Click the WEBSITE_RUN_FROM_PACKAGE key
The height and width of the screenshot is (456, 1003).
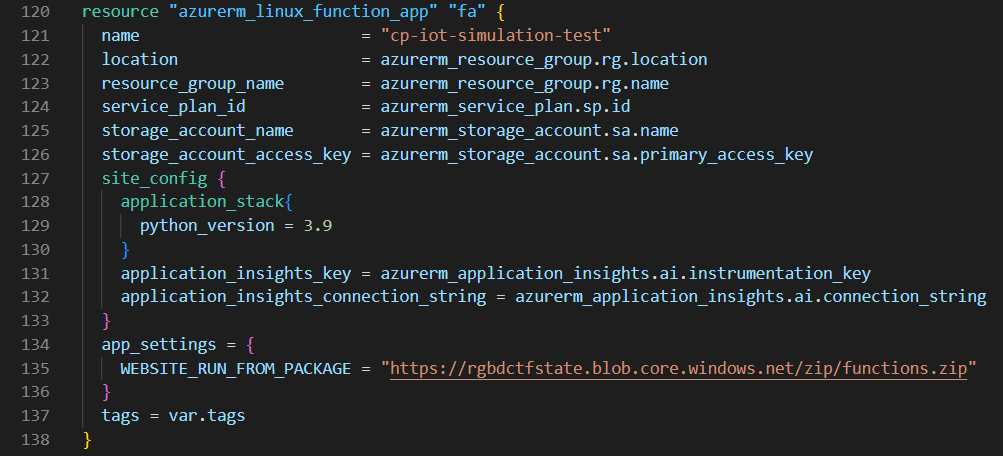[236, 368]
